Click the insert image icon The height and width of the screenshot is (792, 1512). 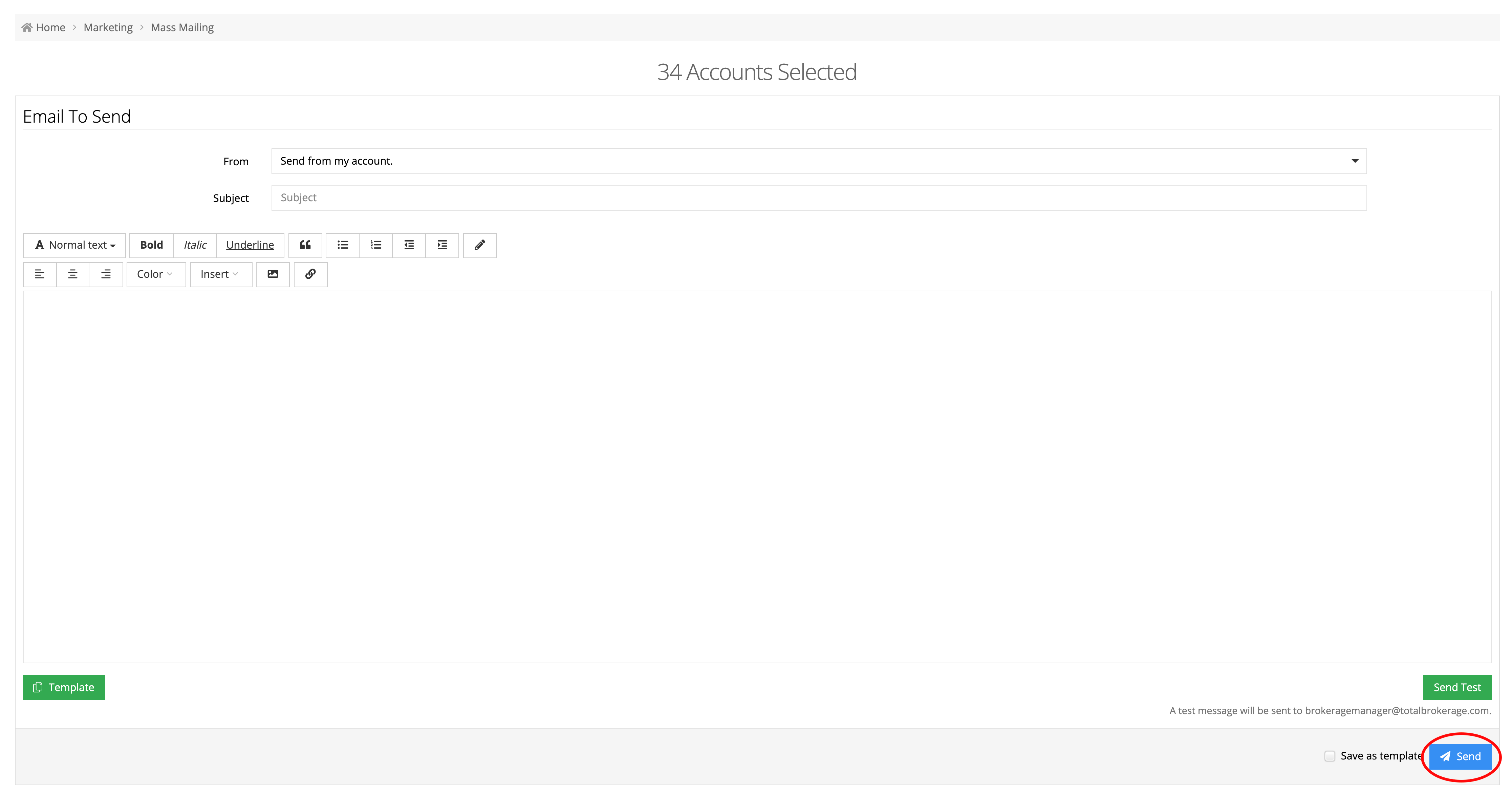273,274
